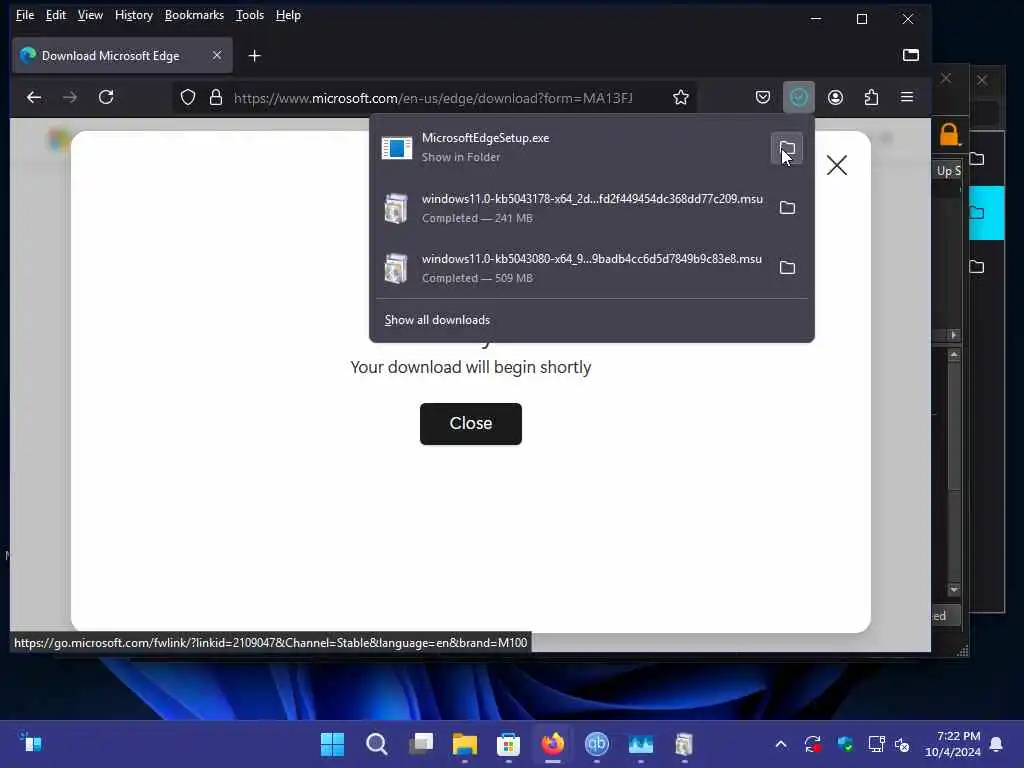Open folder for kb5043080 msu download
The width and height of the screenshot is (1024, 768).
[787, 268]
